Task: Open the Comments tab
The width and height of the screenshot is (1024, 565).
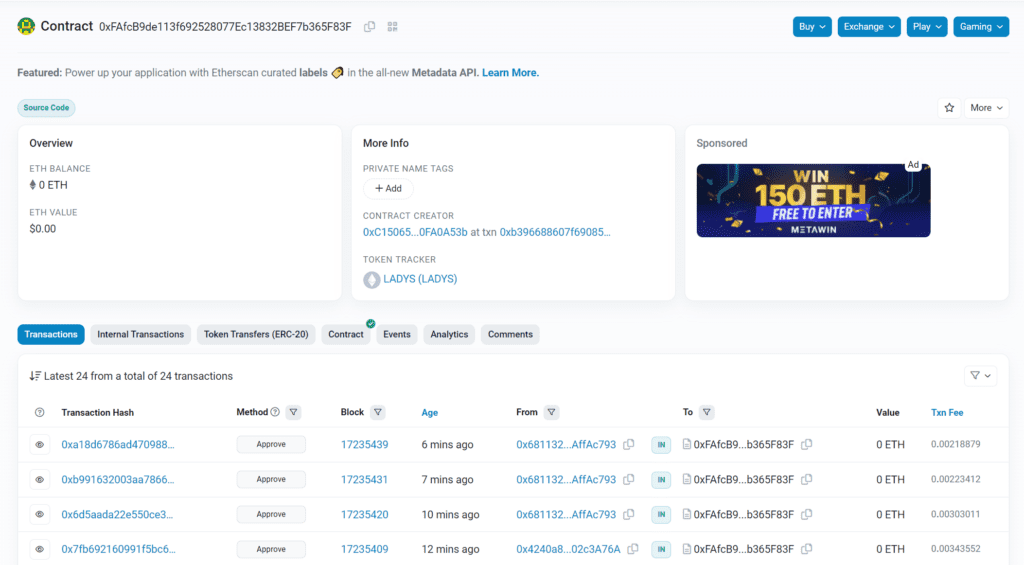Action: coord(510,334)
